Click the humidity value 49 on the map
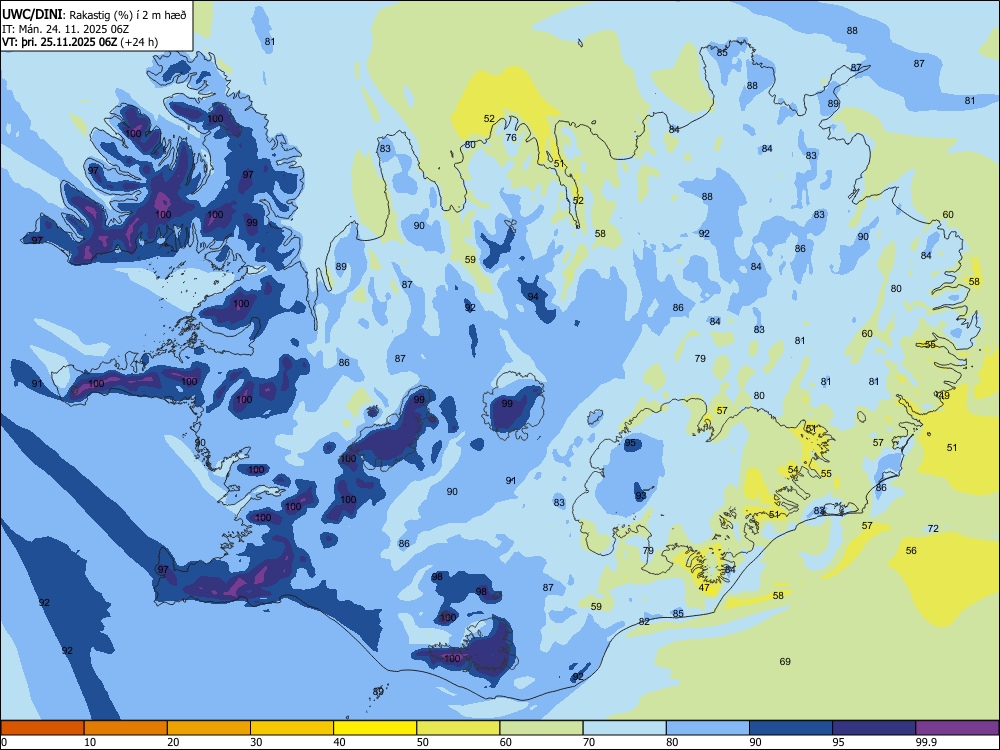Image resolution: width=1000 pixels, height=750 pixels. 944,395
